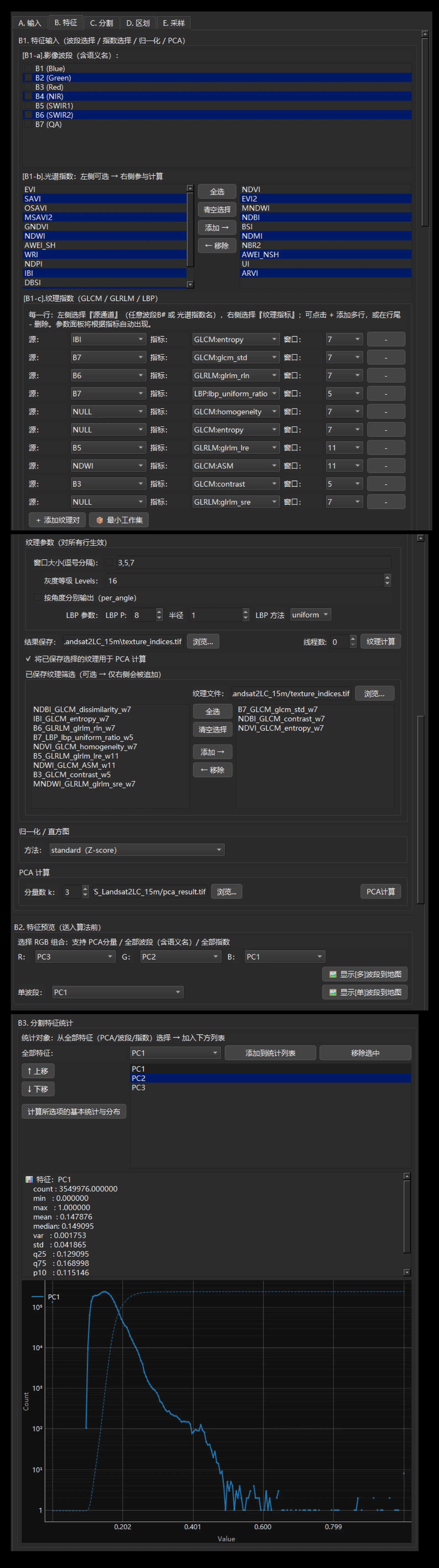Click the + 添加纹理对 button
This screenshot has width=439, height=1568.
[x=57, y=520]
